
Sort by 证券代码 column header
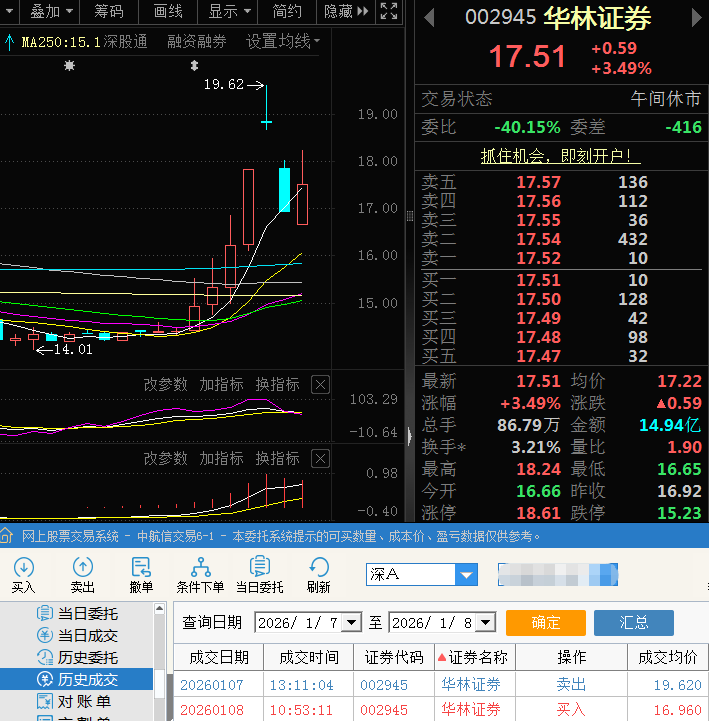(x=394, y=657)
